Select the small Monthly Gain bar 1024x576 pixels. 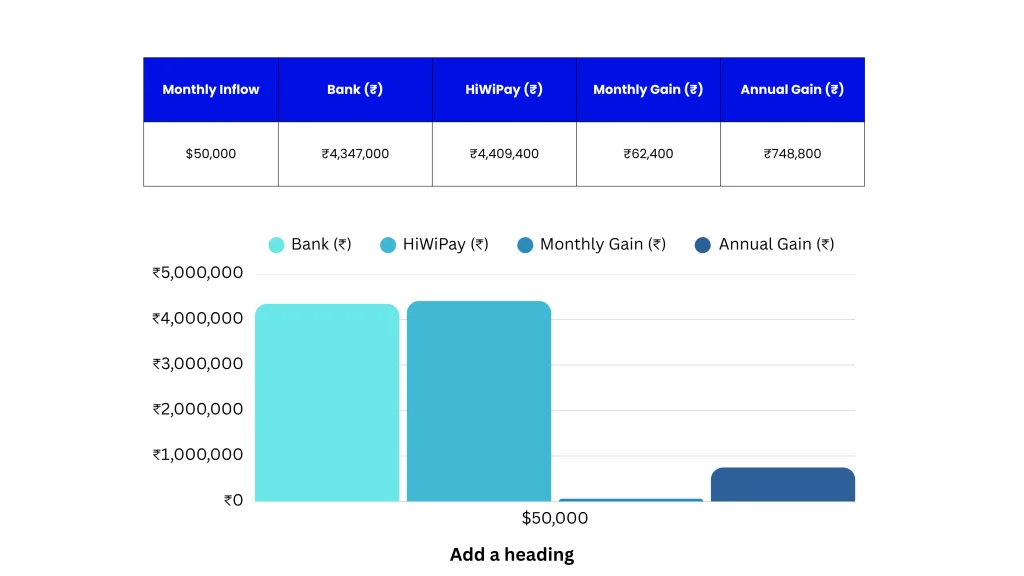tap(631, 498)
